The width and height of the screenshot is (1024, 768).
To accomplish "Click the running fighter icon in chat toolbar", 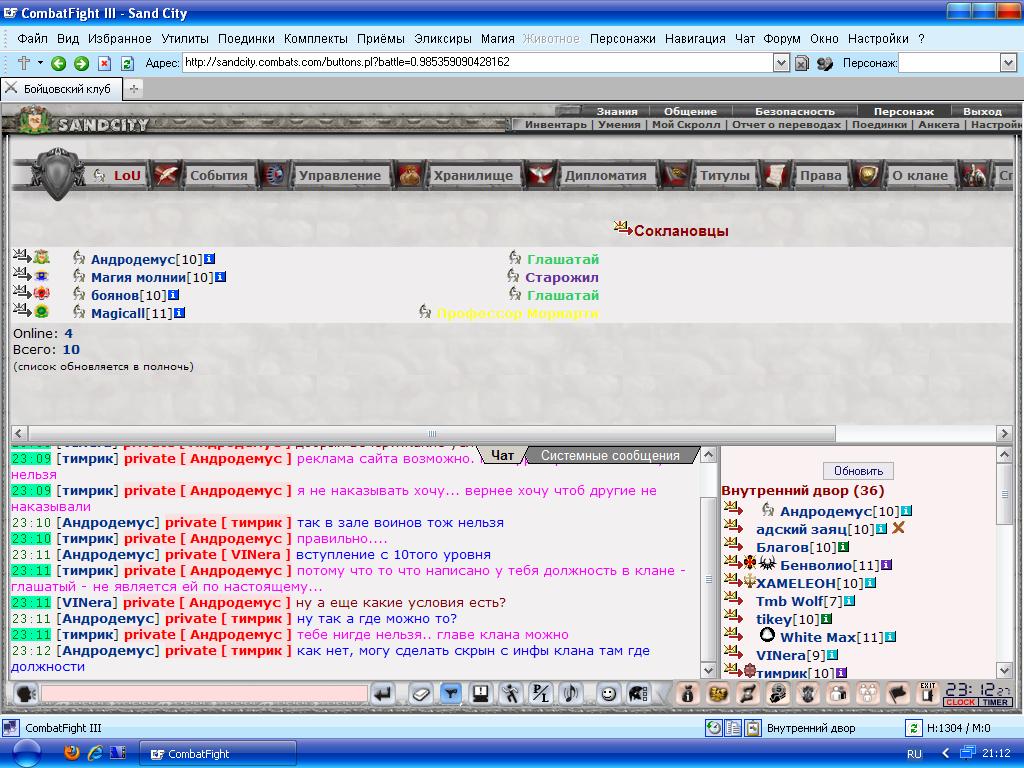I will [511, 694].
